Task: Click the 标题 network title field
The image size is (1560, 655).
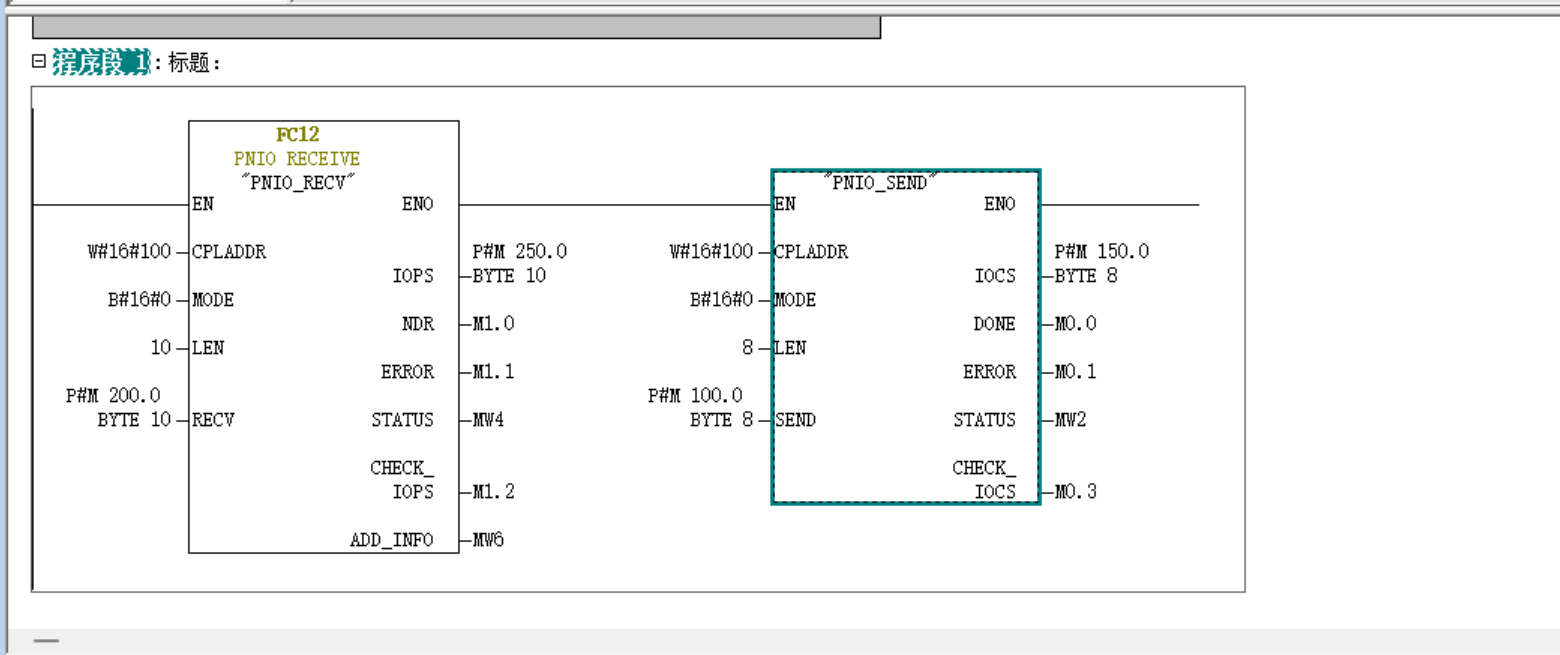Action: click(x=192, y=63)
